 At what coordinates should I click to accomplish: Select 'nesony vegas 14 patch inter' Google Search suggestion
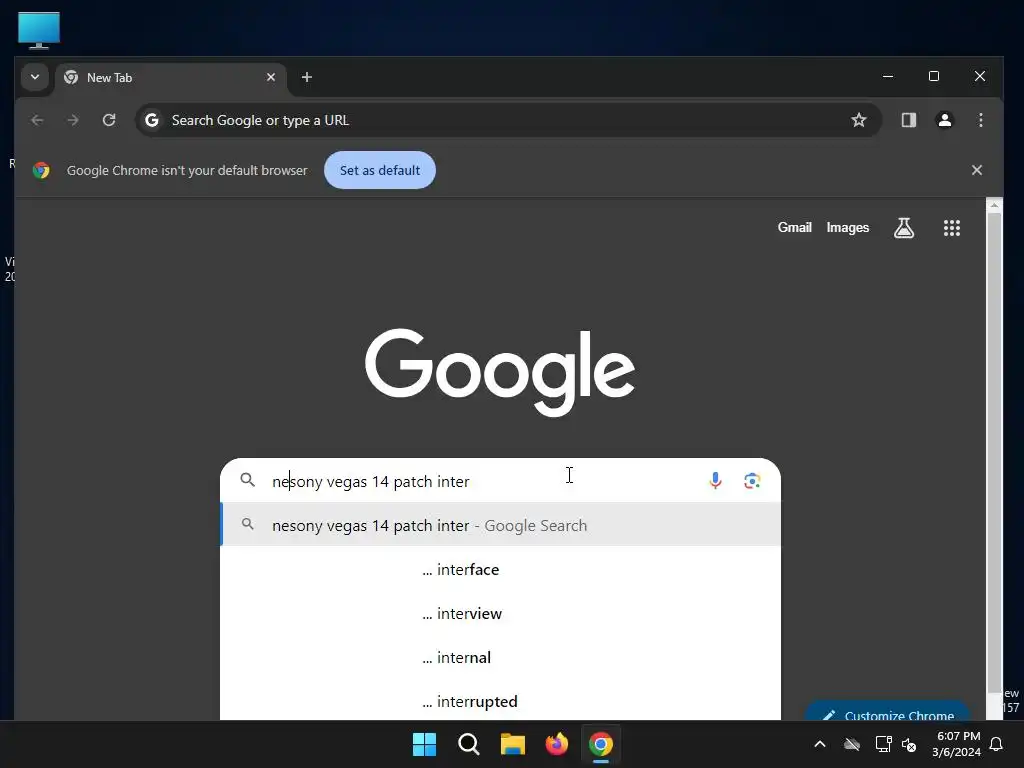501,525
